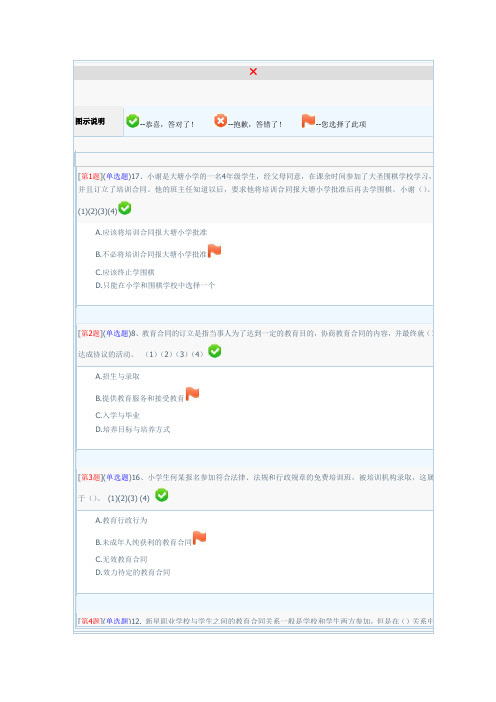Click the 答对了 legend text
Screen dimensions: 496x702
click(x=181, y=124)
